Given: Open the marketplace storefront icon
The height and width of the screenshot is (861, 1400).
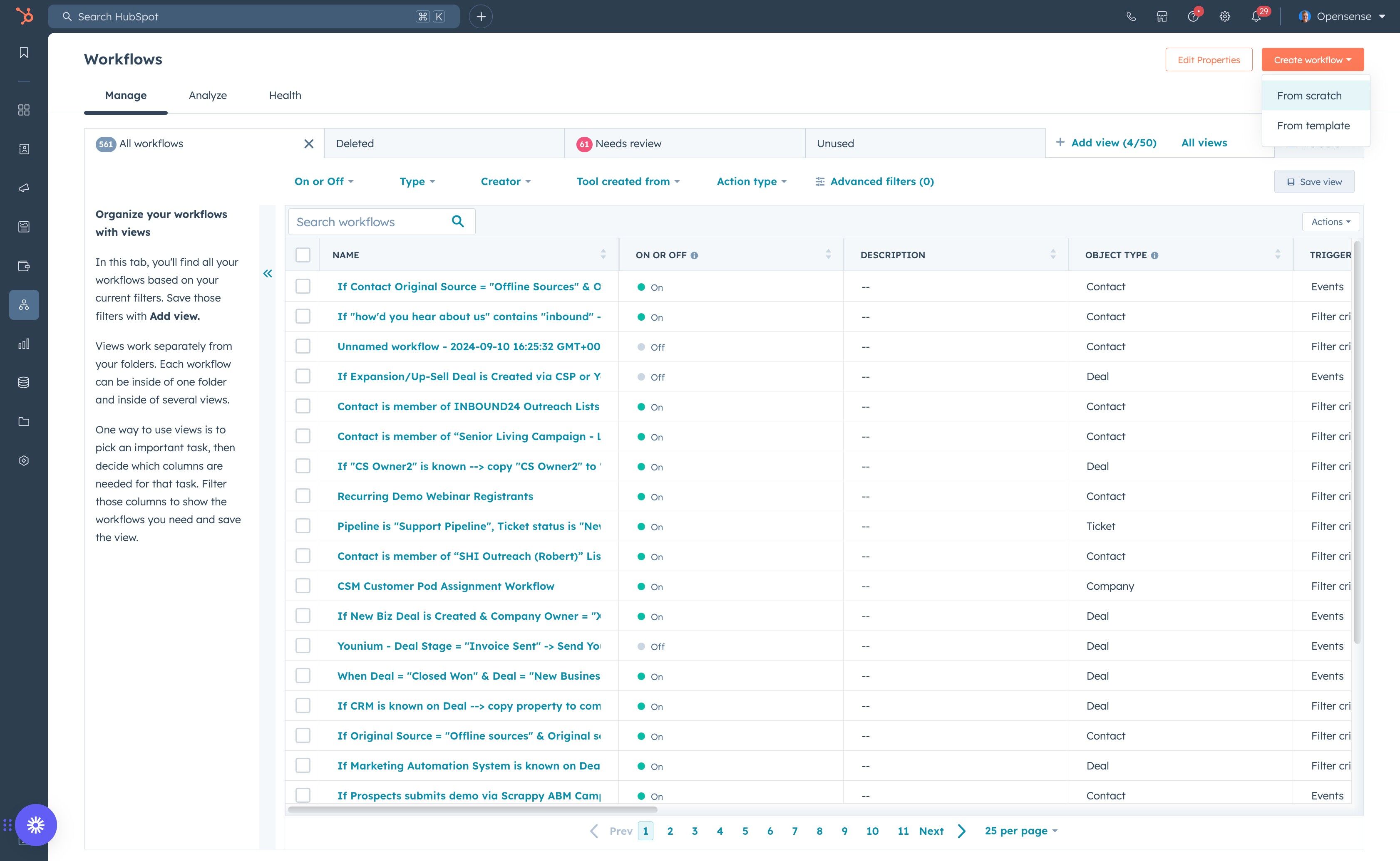Looking at the screenshot, I should (x=1162, y=17).
